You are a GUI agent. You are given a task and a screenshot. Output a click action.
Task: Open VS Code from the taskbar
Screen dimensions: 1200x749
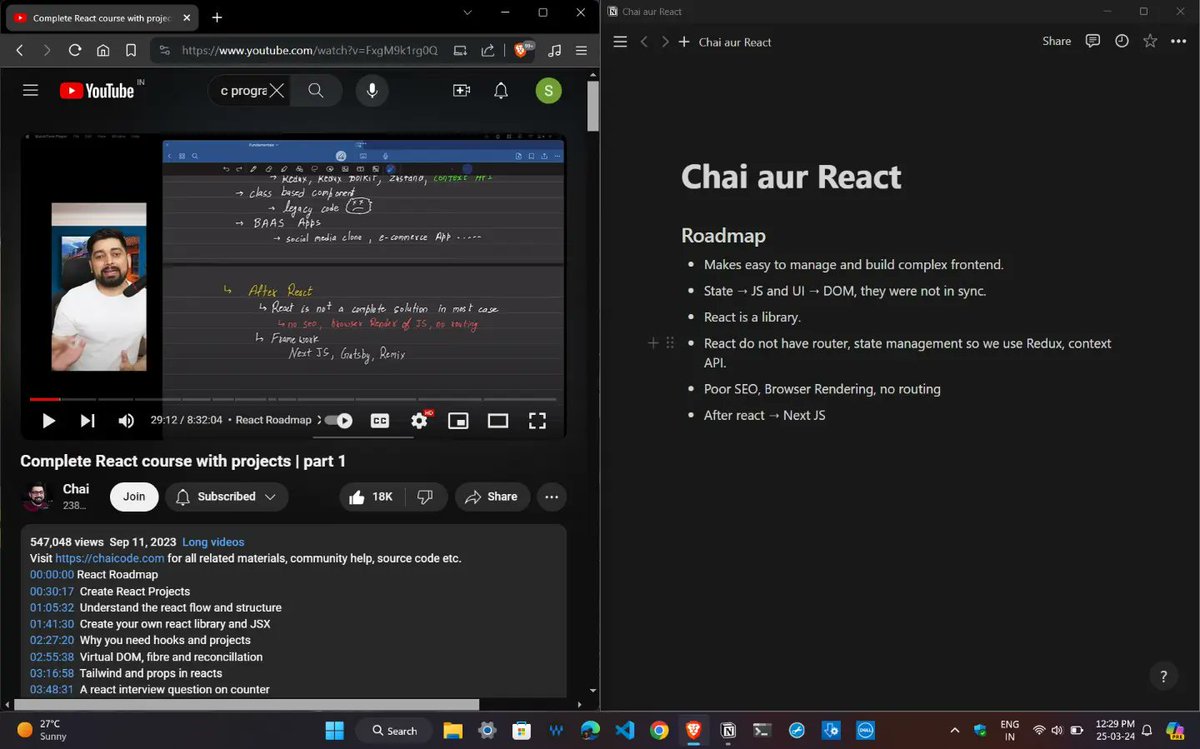click(x=624, y=730)
